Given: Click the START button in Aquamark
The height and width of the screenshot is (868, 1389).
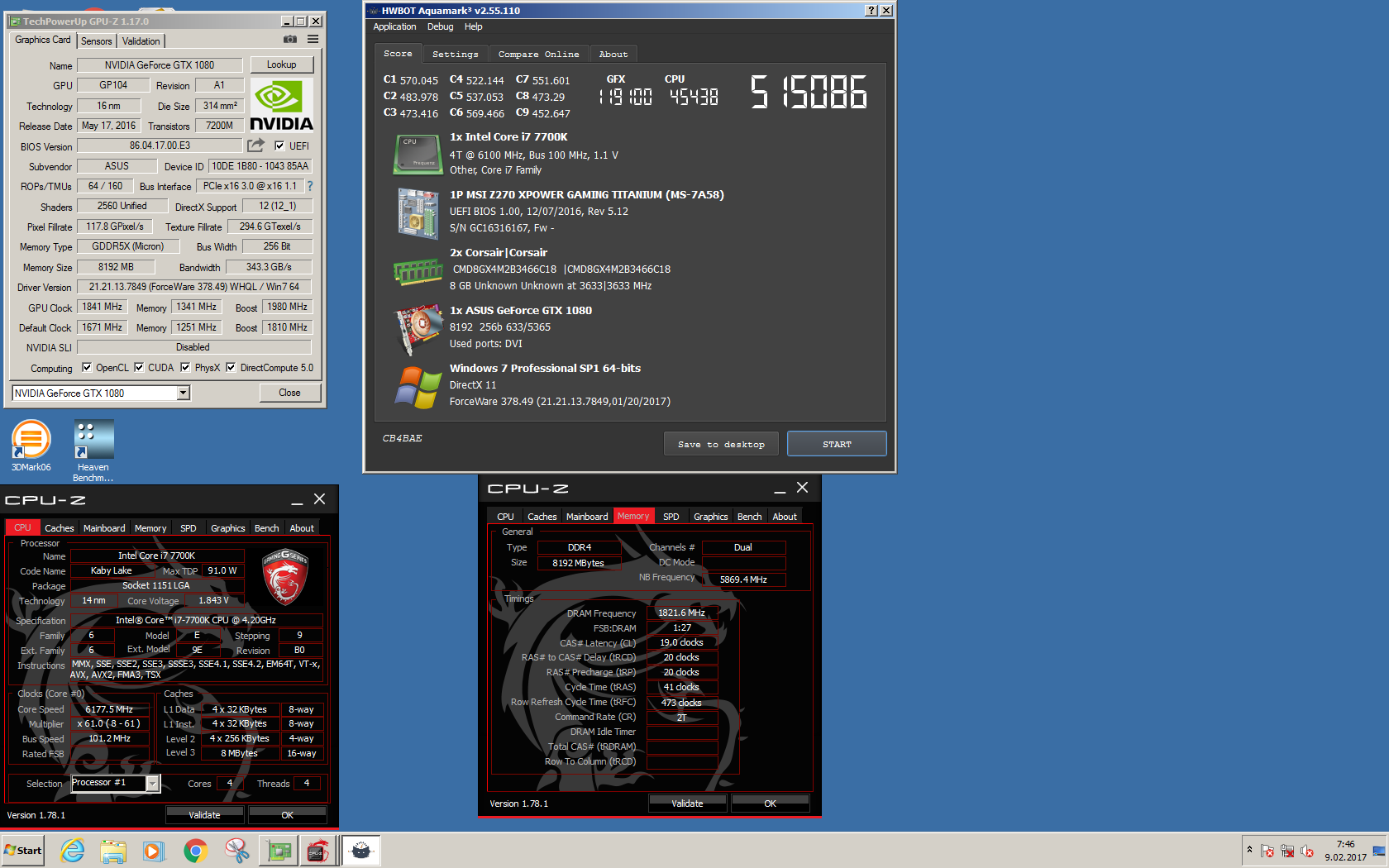Looking at the screenshot, I should click(x=837, y=444).
